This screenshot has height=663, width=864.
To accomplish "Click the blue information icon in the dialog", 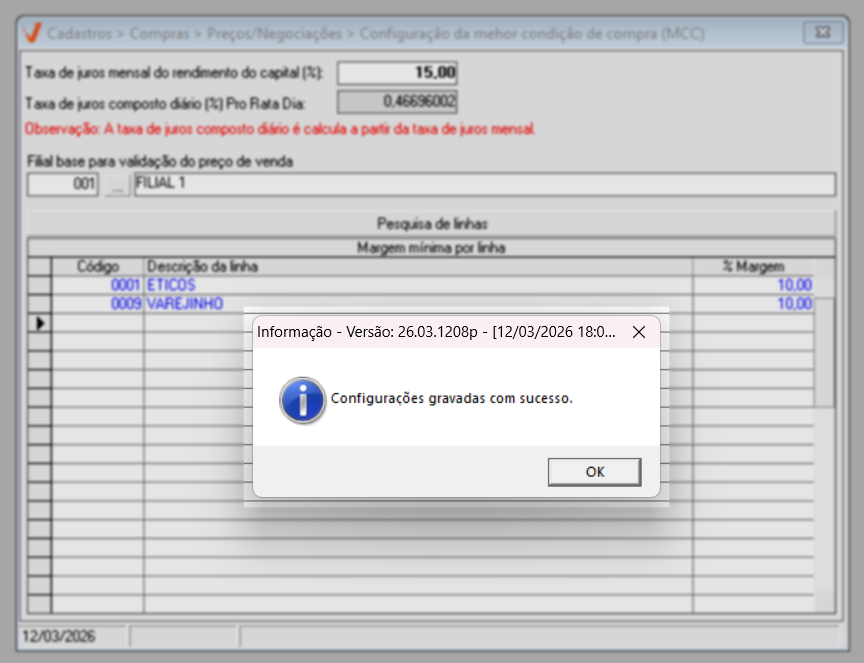I will pyautogui.click(x=303, y=400).
